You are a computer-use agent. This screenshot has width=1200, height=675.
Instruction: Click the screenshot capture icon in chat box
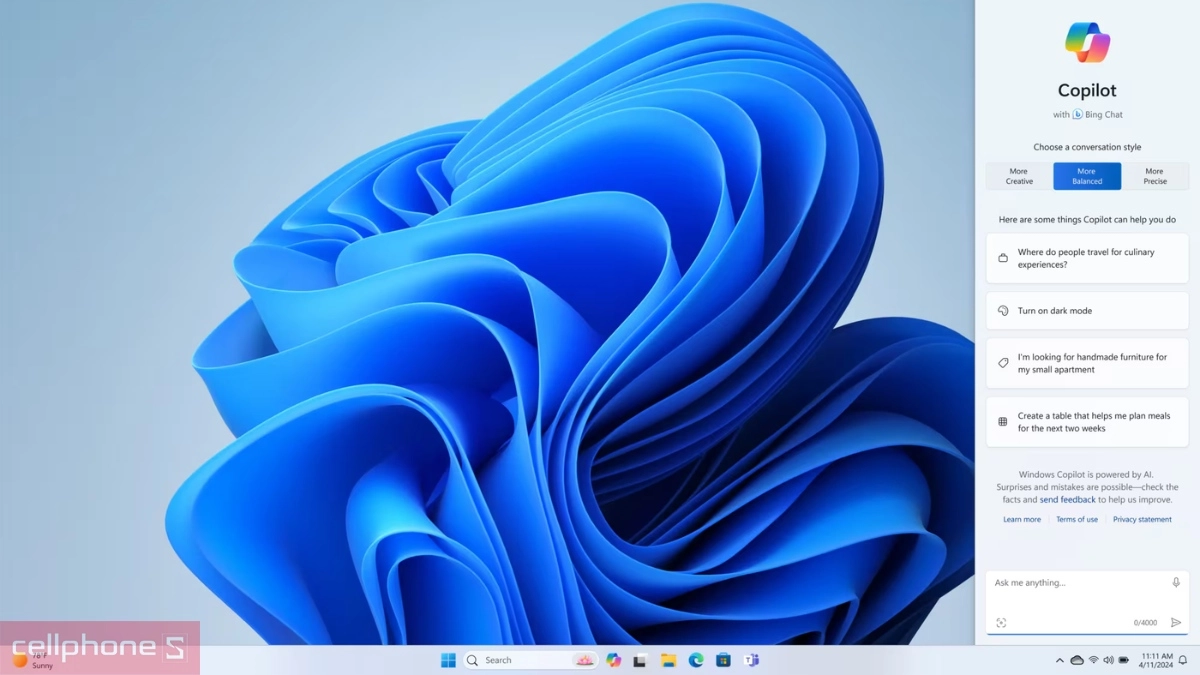pyautogui.click(x=1001, y=622)
